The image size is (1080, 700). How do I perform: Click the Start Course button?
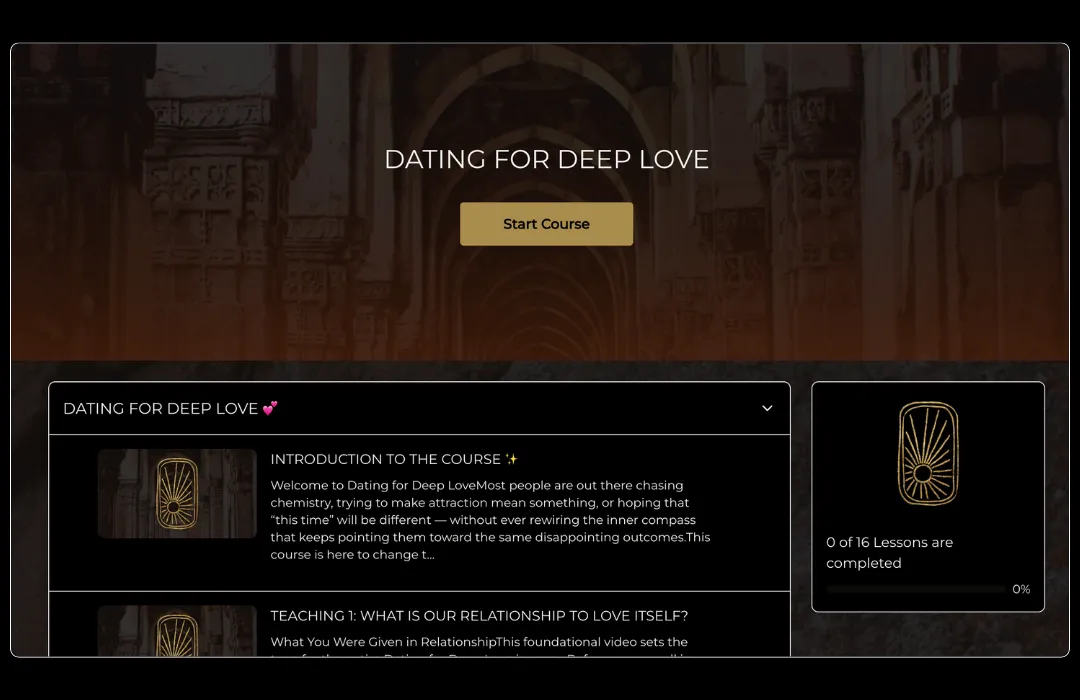click(546, 224)
